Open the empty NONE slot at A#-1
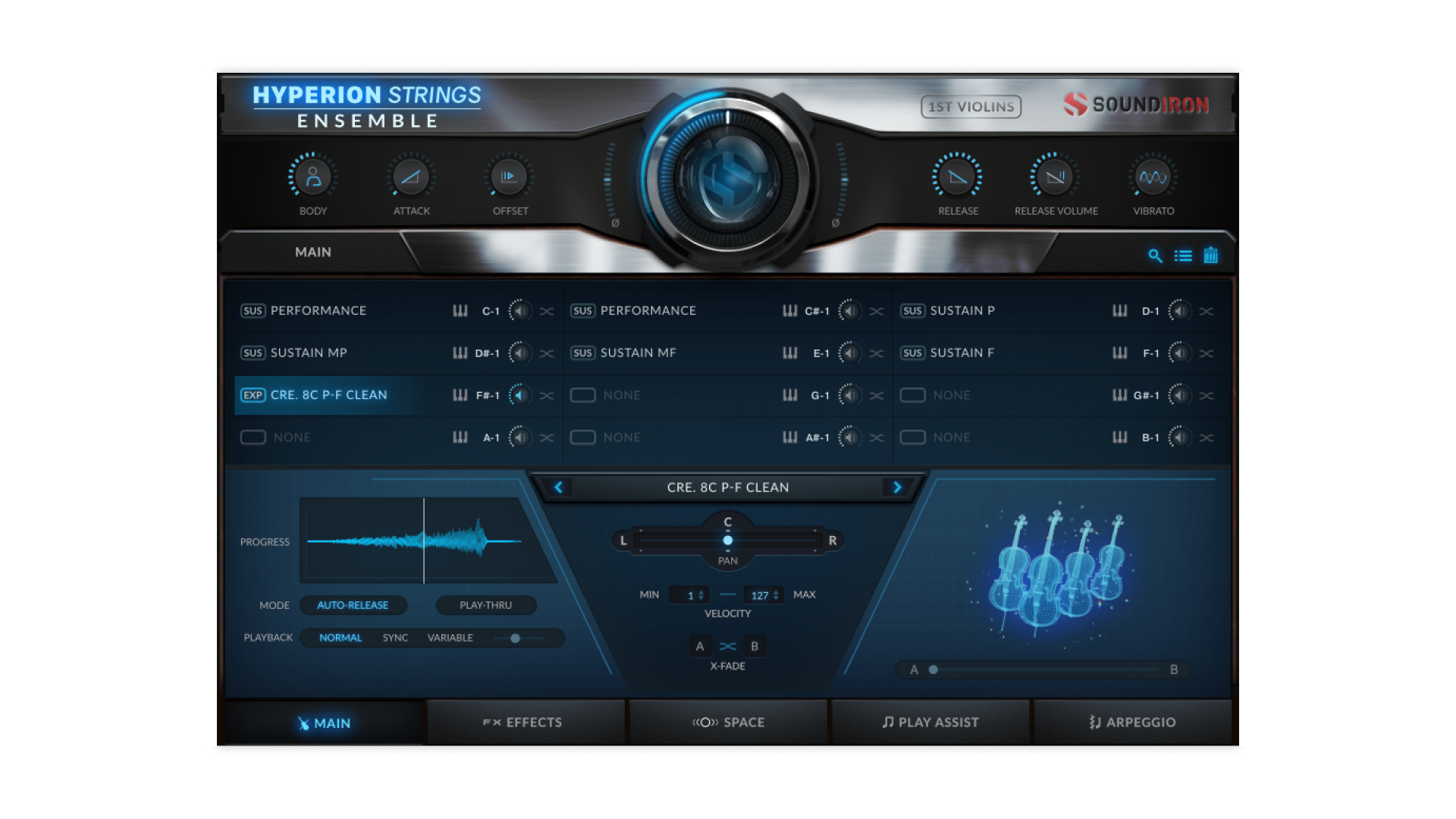 point(622,438)
